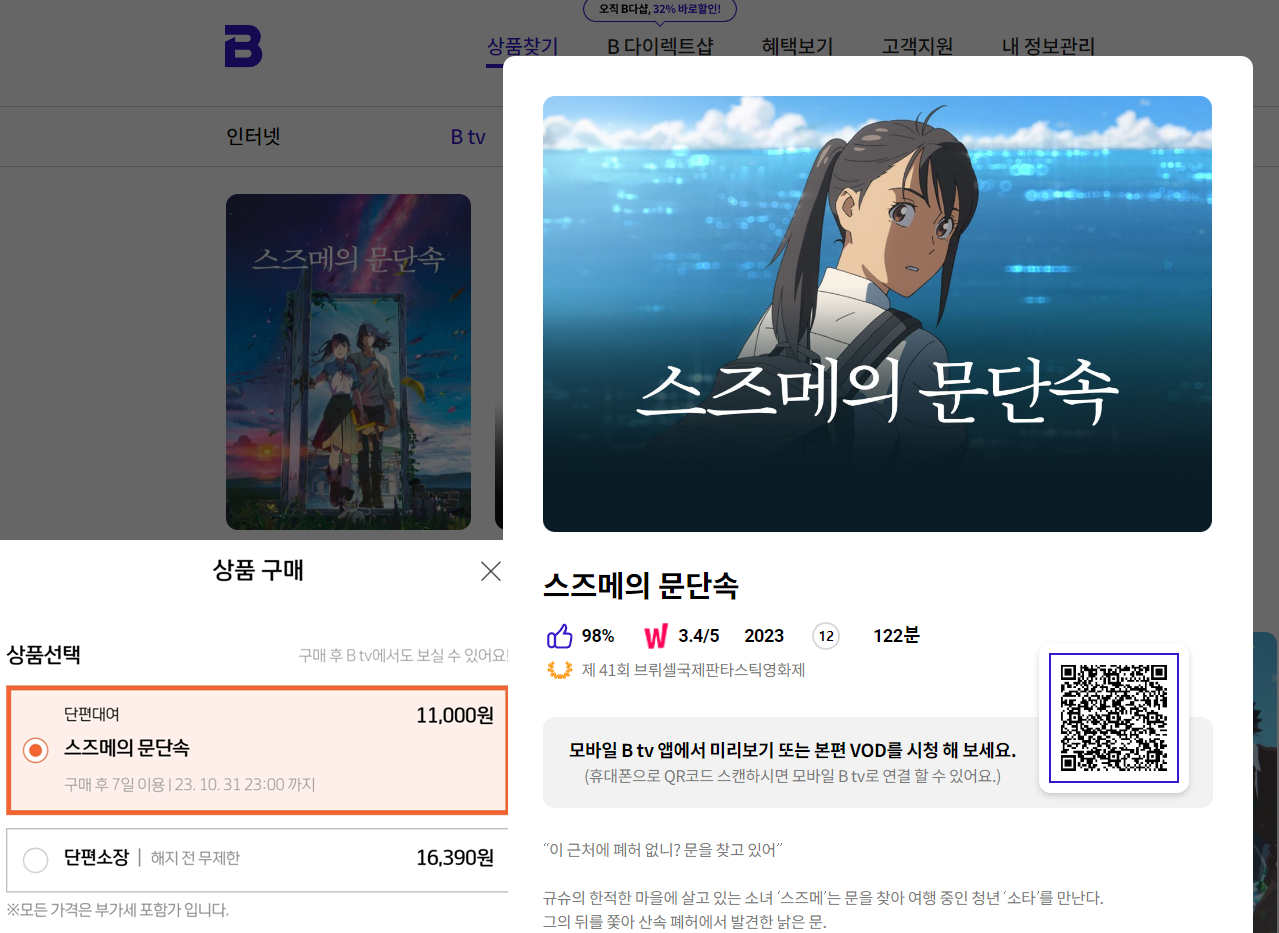Screen dimensions: 1279x933
Task: Open the 내 정보관리 menu
Action: 1048,46
